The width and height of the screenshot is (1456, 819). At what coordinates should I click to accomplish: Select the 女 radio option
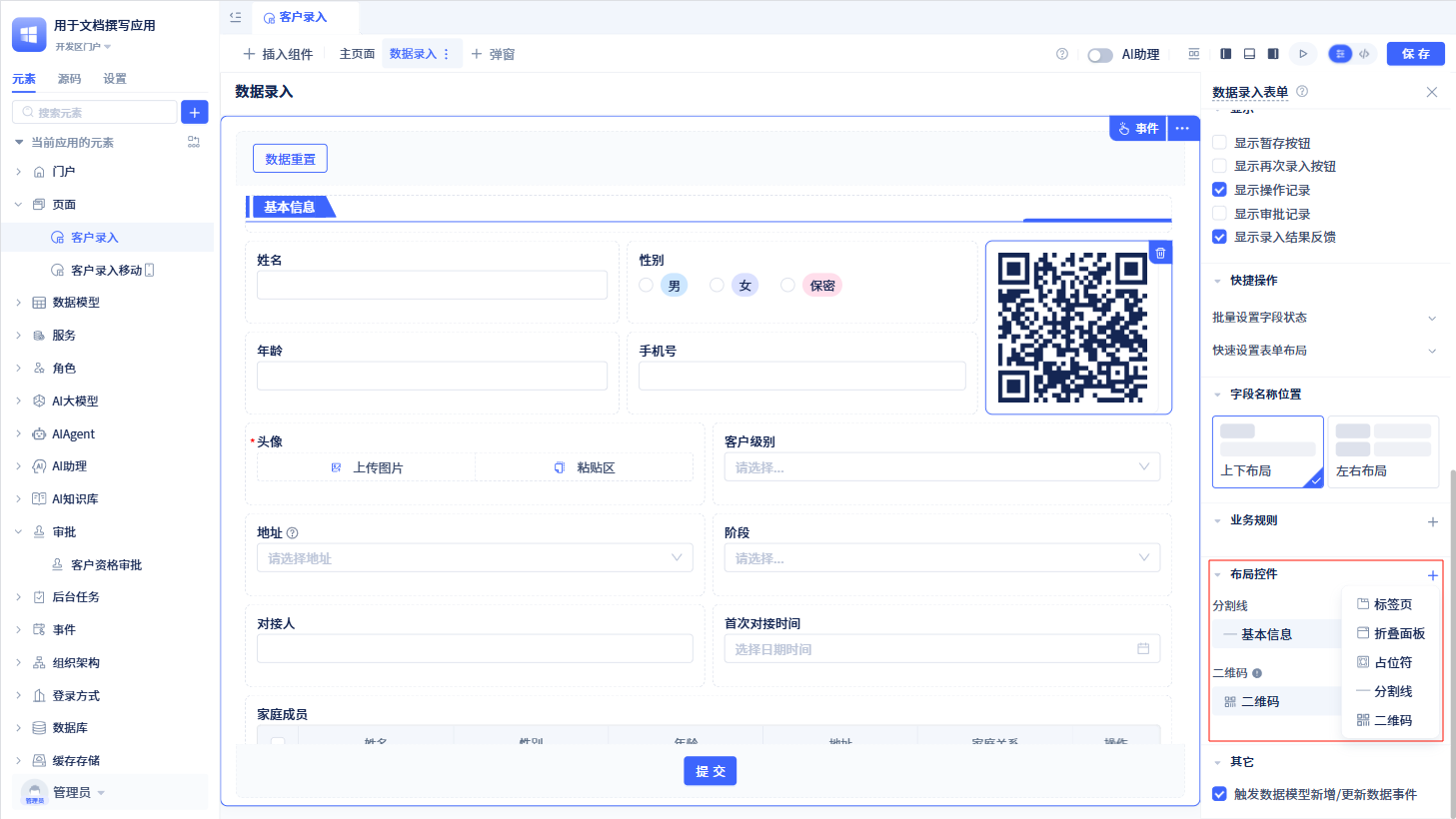pyautogui.click(x=717, y=286)
